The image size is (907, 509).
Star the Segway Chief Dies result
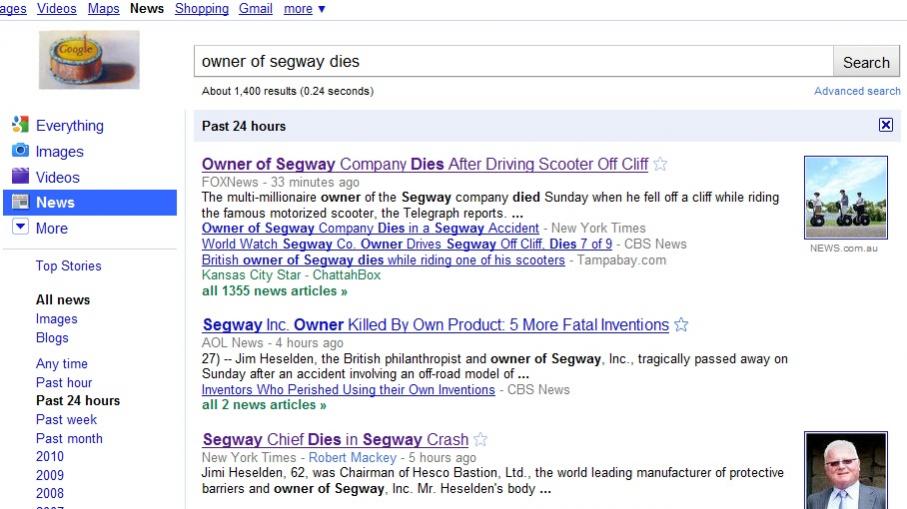click(x=481, y=440)
